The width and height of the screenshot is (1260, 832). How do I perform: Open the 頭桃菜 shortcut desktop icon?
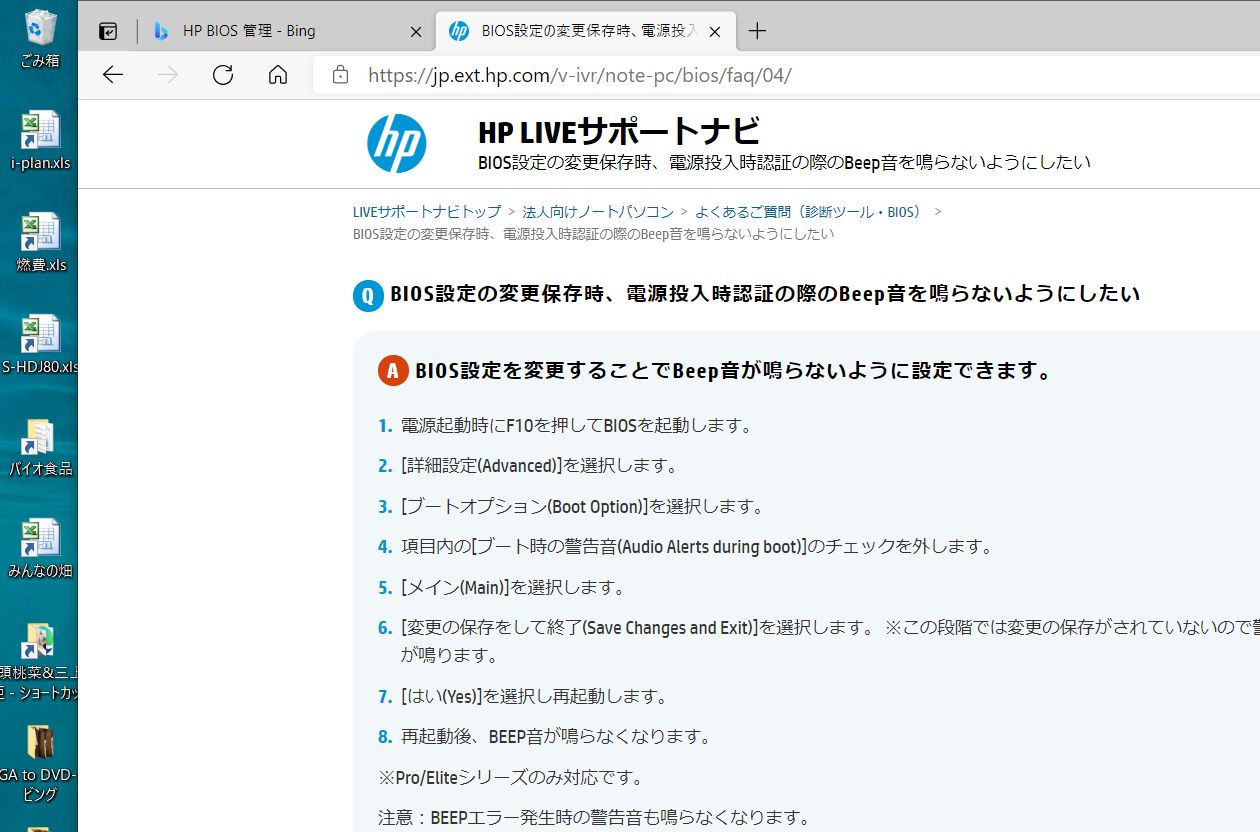[x=40, y=661]
